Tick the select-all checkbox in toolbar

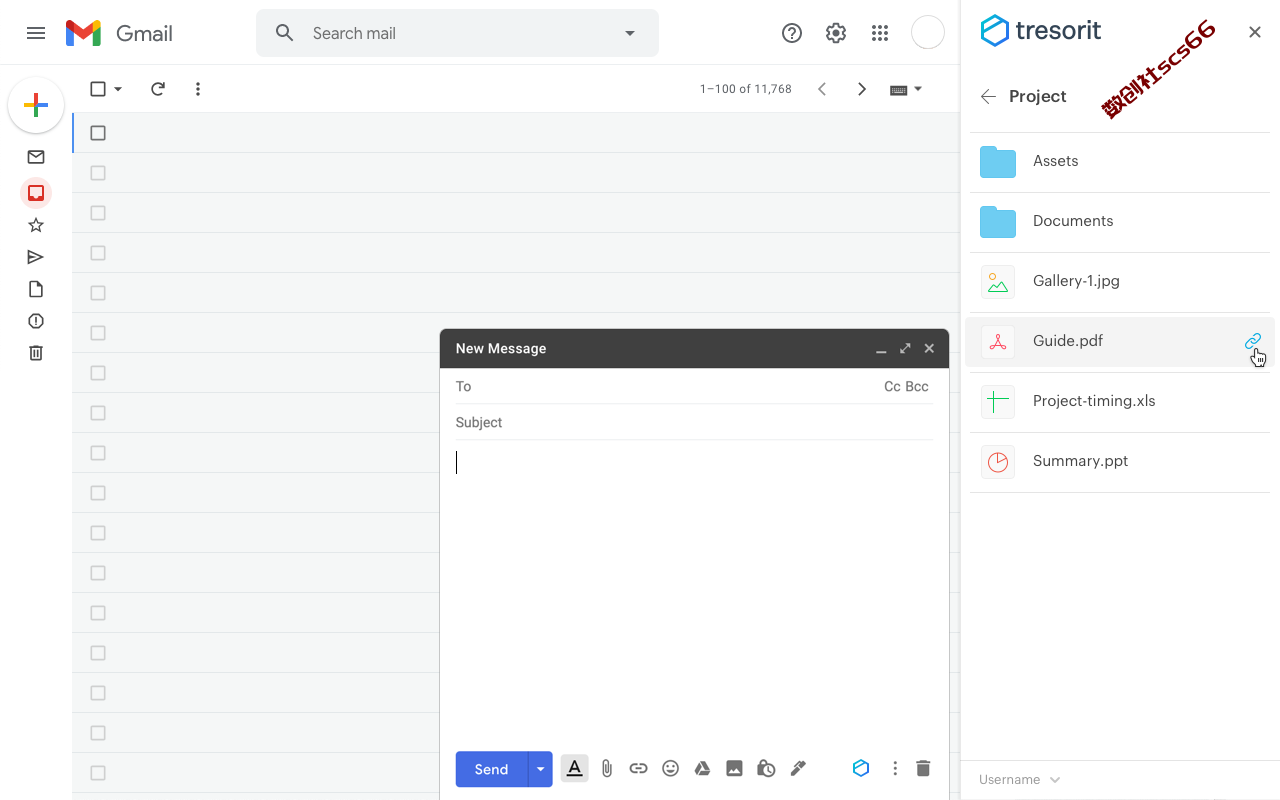point(98,89)
